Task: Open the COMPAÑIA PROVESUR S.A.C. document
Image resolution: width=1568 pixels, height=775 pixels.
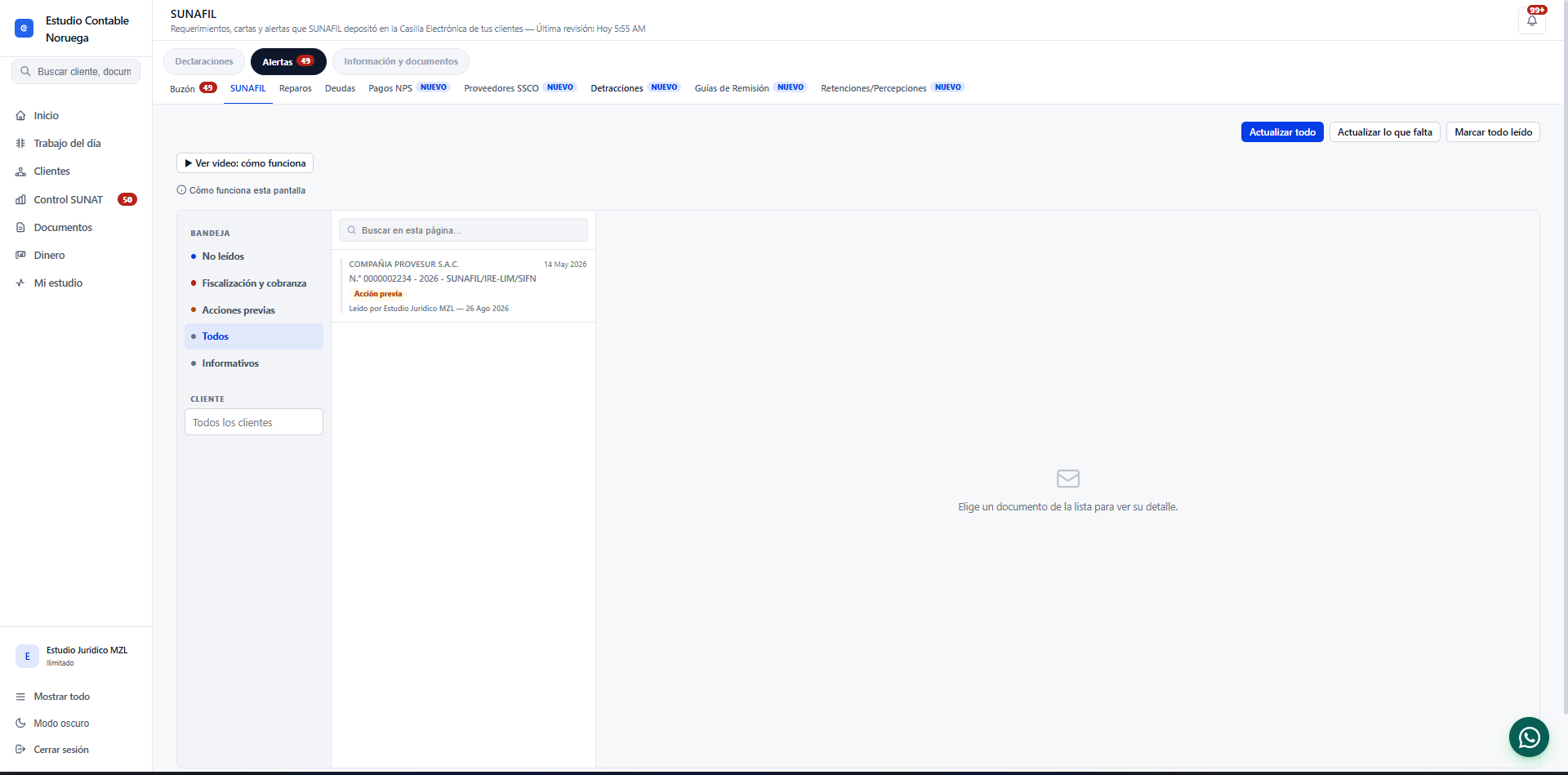Action: click(464, 286)
